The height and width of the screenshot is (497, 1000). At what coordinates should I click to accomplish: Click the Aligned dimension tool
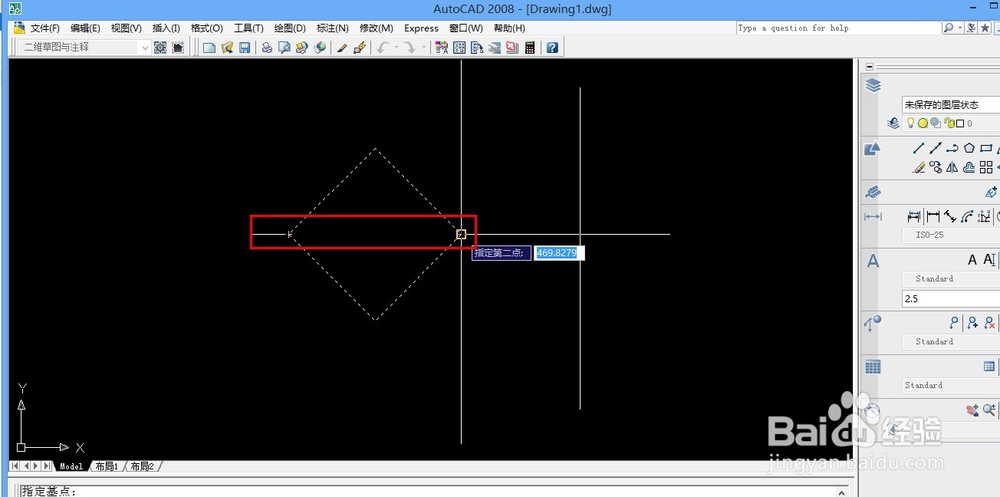point(950,217)
